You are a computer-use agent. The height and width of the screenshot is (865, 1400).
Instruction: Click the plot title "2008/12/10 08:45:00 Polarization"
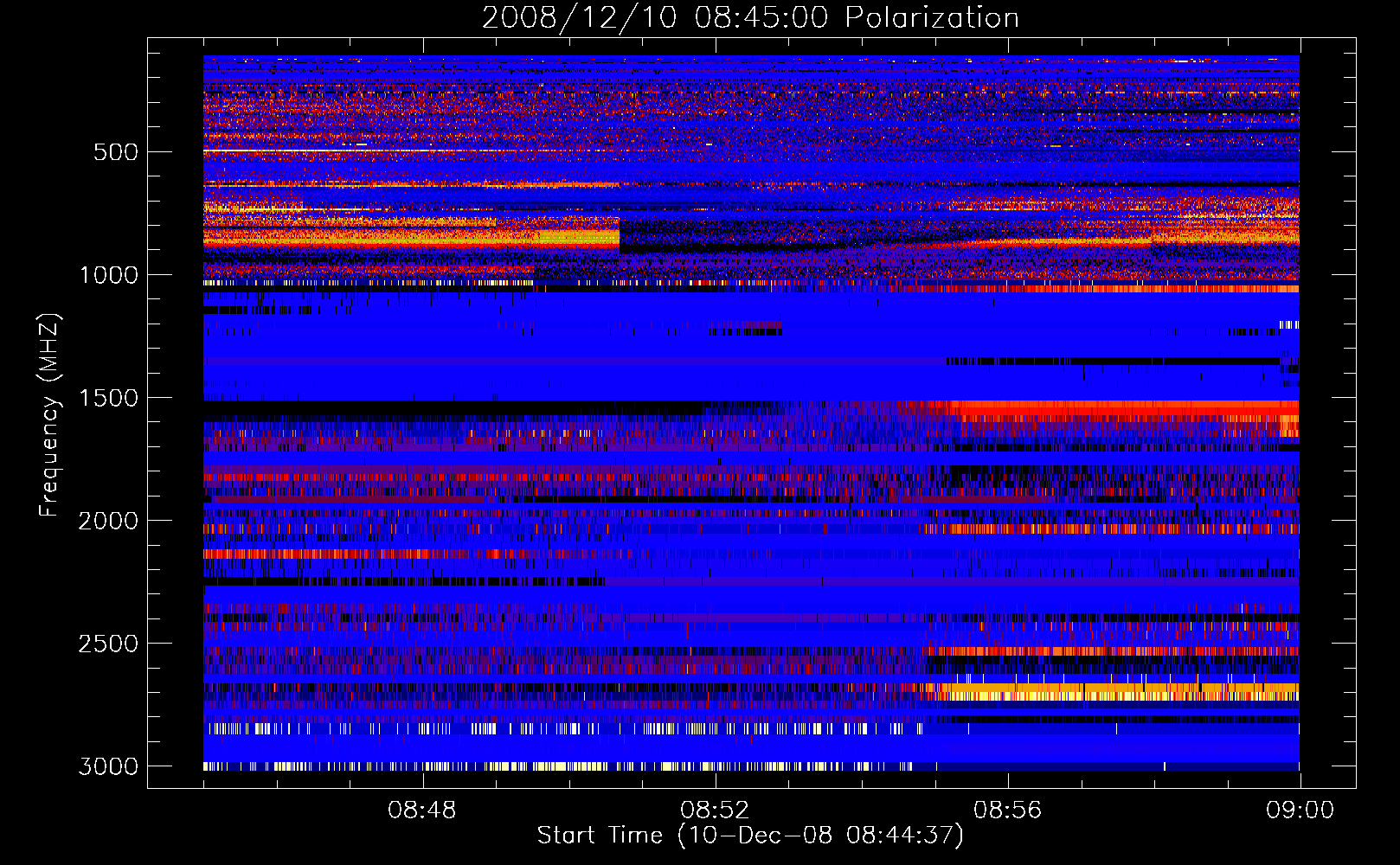pos(750,17)
